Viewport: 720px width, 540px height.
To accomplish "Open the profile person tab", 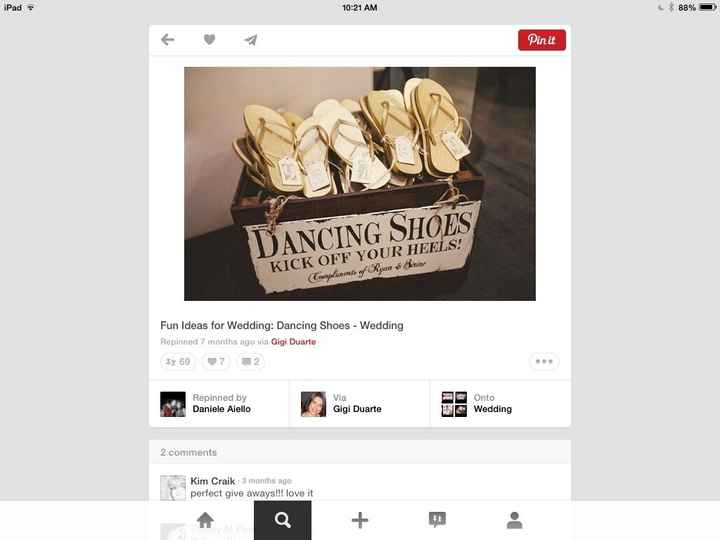I will click(514, 520).
